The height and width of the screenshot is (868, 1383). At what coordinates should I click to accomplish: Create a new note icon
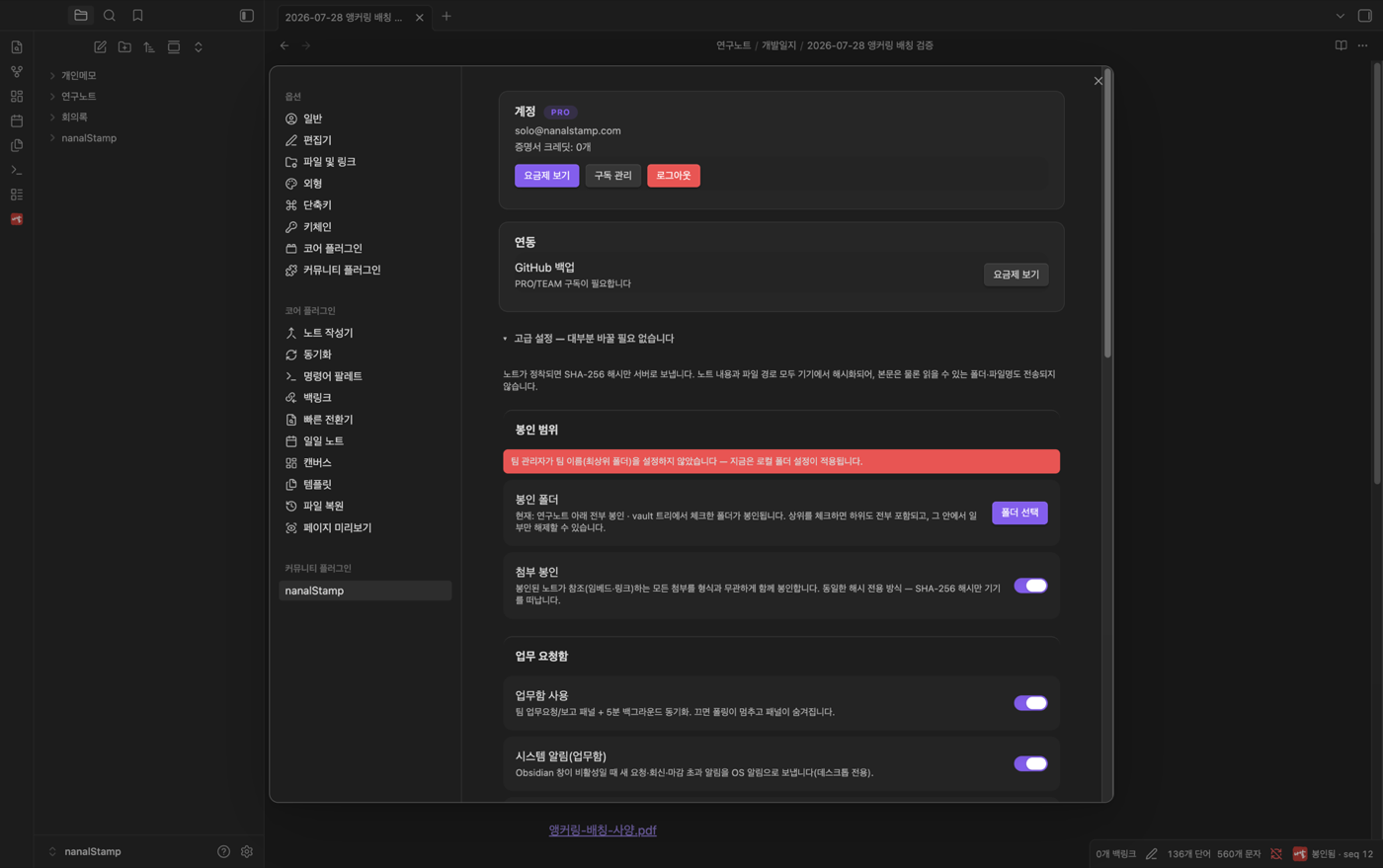click(100, 47)
